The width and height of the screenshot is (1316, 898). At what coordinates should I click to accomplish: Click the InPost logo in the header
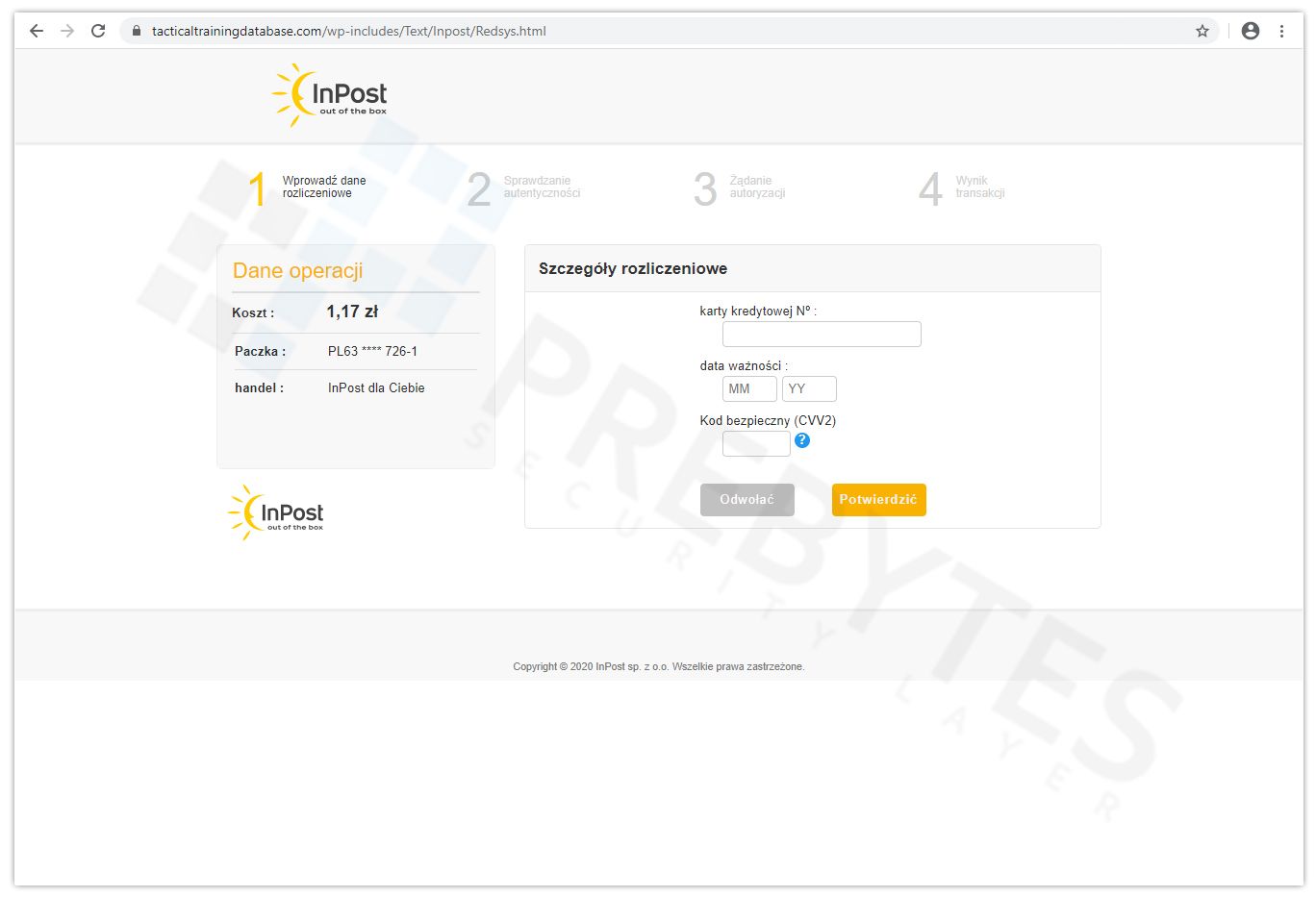click(329, 95)
